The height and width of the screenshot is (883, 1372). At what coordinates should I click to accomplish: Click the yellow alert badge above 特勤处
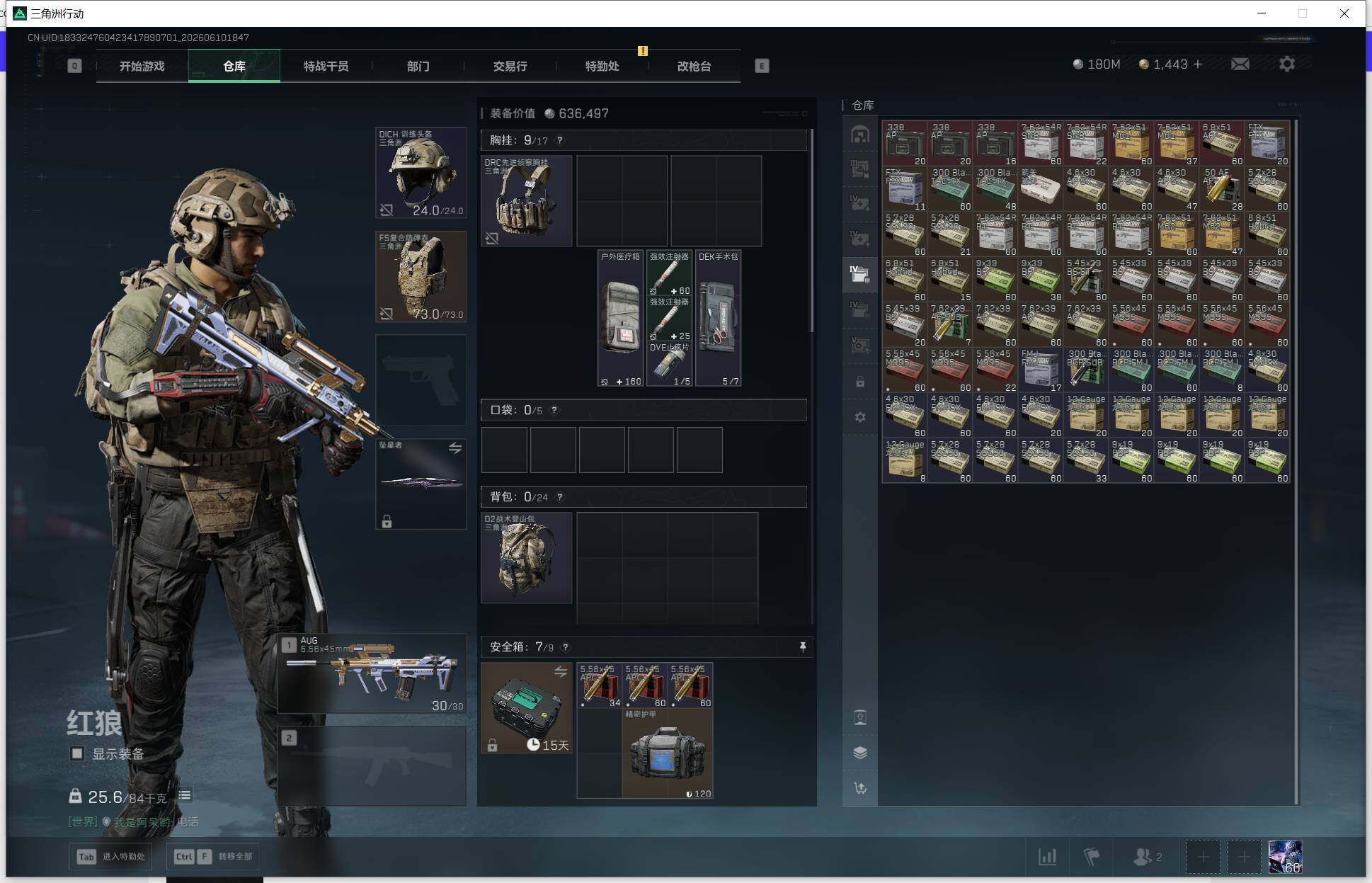642,50
